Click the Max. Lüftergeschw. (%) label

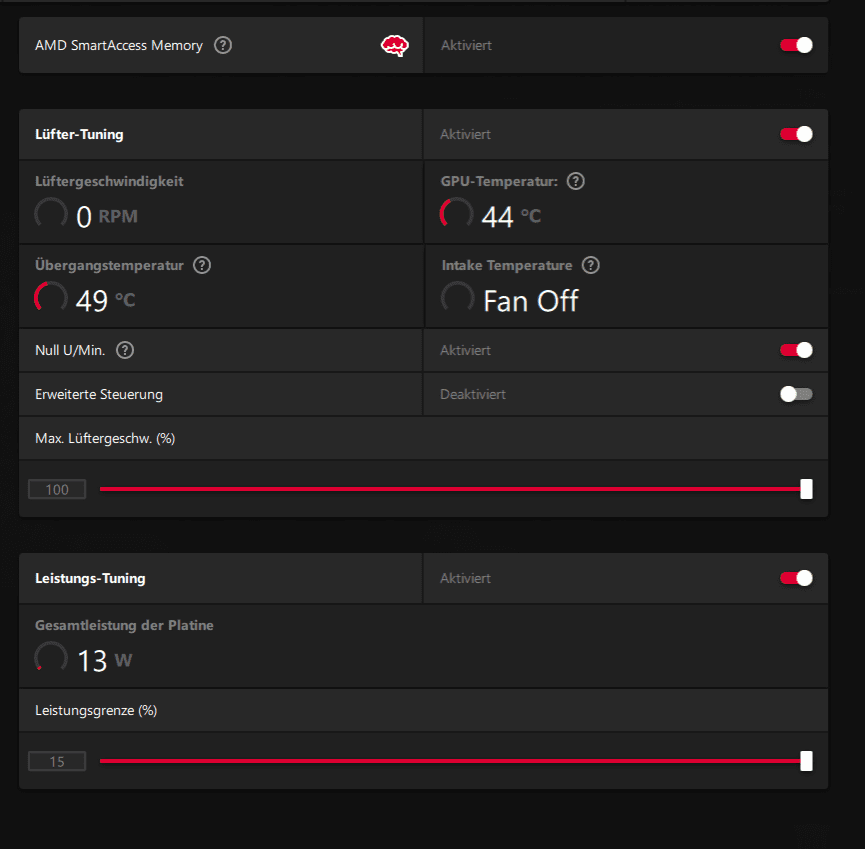click(105, 439)
